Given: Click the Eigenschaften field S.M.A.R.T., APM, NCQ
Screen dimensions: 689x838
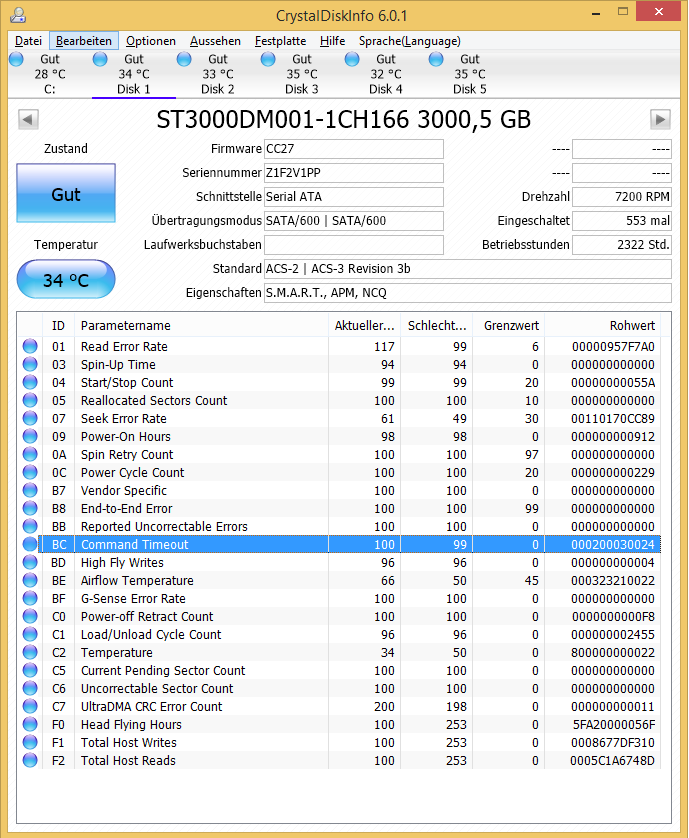Looking at the screenshot, I should [468, 293].
